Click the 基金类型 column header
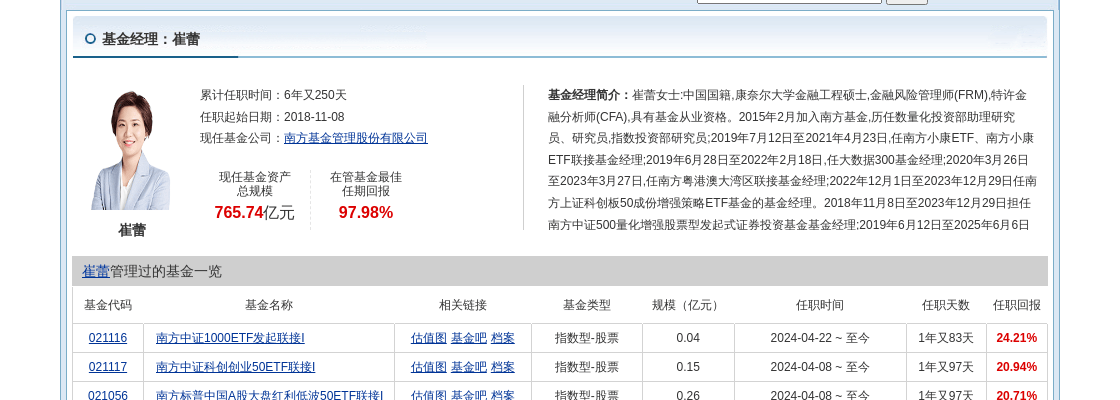Viewport: 1120px width, 400px height. click(x=587, y=305)
